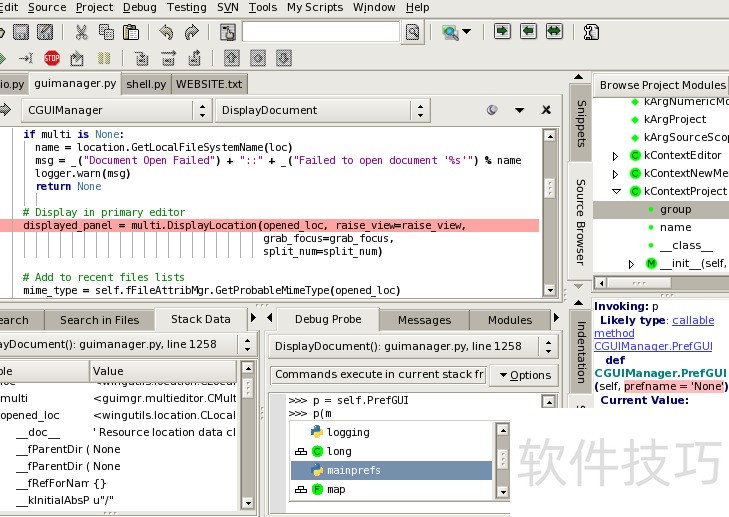Click the Paste clipboard icon

pyautogui.click(x=129, y=32)
